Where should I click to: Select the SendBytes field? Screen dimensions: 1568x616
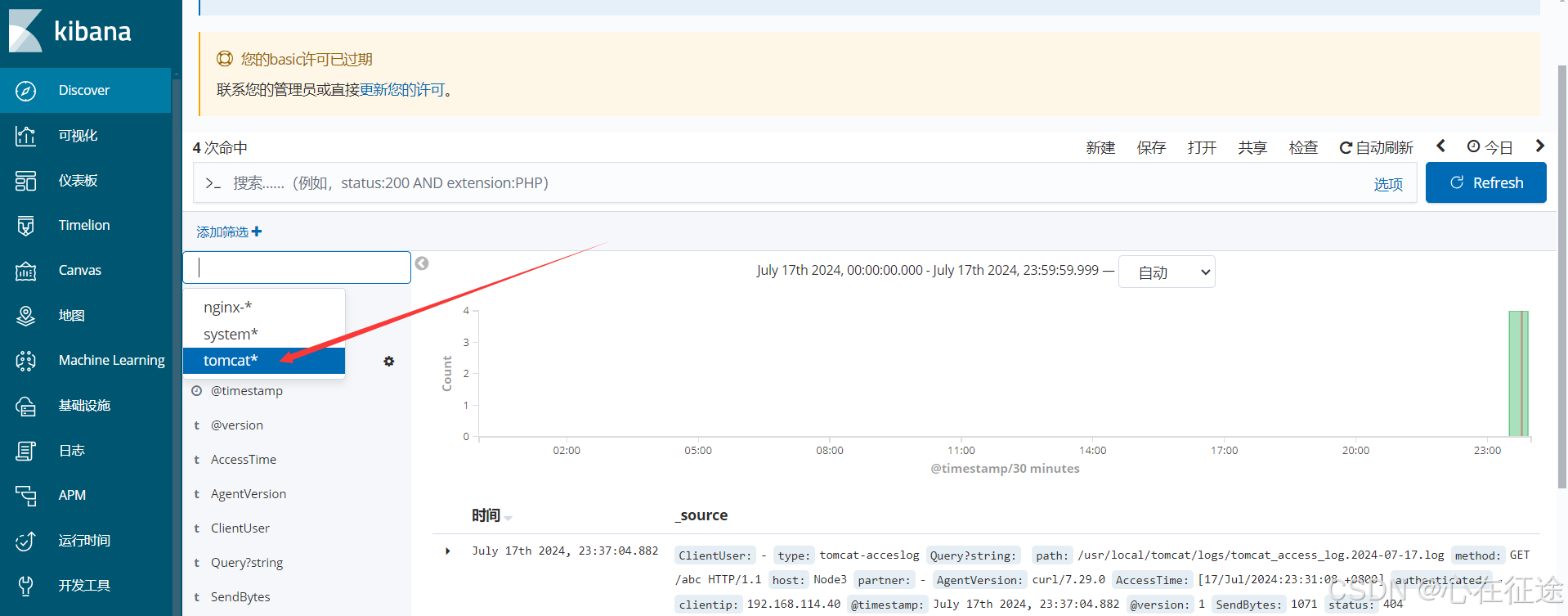(240, 597)
